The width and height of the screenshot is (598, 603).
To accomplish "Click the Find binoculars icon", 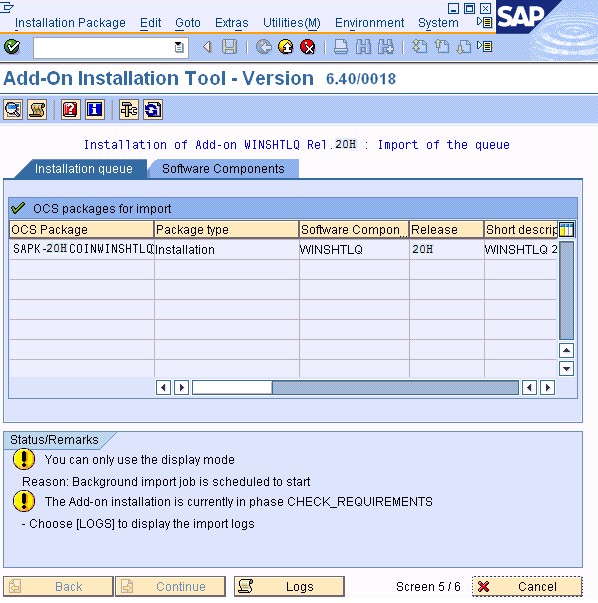I will [363, 47].
